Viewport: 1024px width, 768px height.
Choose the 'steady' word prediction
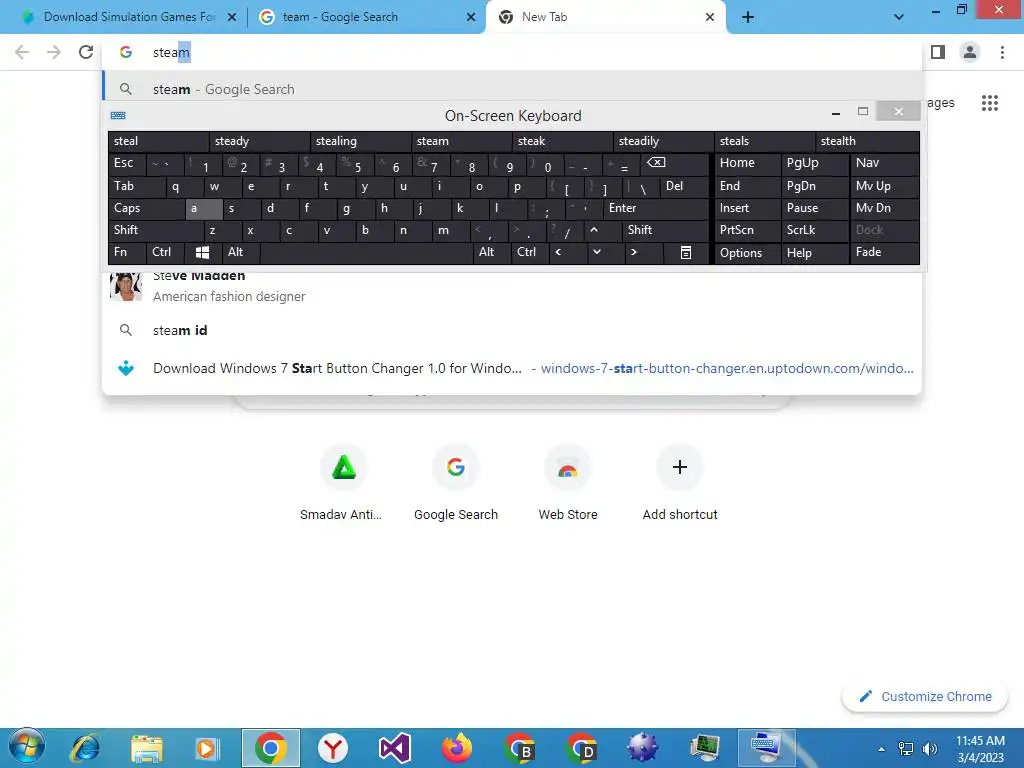coord(259,141)
